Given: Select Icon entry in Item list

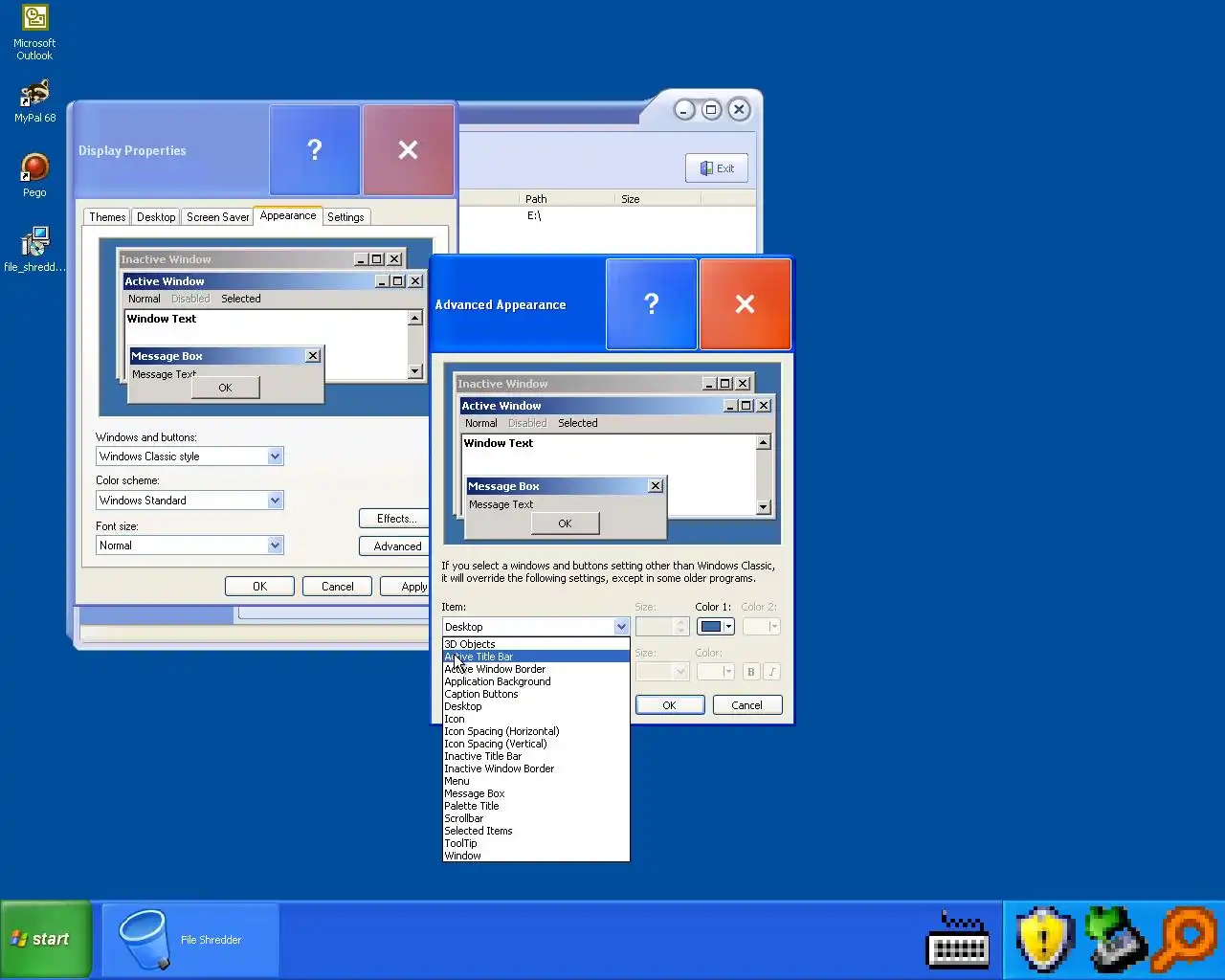Looking at the screenshot, I should [x=536, y=719].
